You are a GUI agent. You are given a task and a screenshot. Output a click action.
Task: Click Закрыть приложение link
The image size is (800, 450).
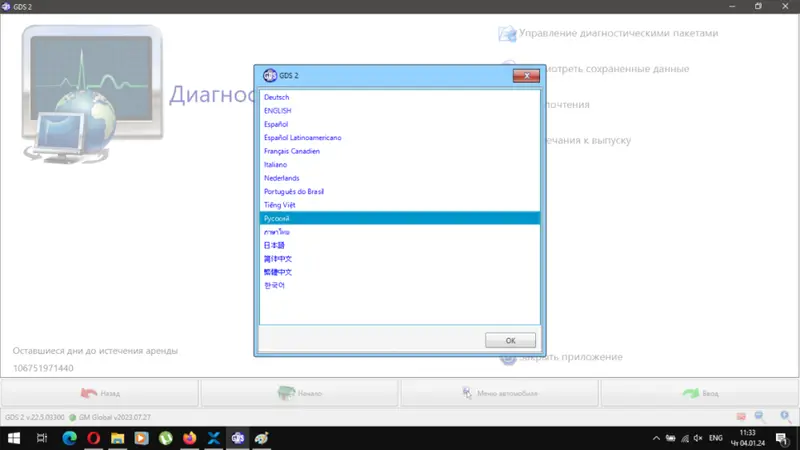tap(571, 357)
